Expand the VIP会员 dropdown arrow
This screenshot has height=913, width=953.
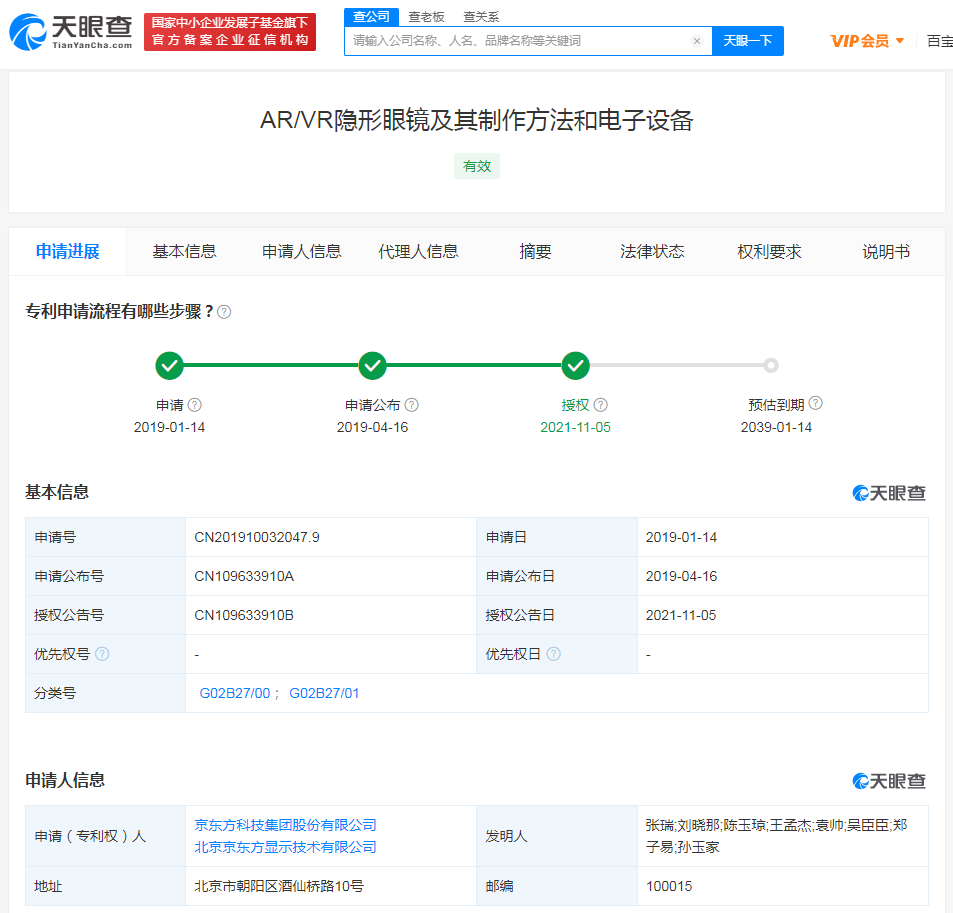[x=900, y=41]
